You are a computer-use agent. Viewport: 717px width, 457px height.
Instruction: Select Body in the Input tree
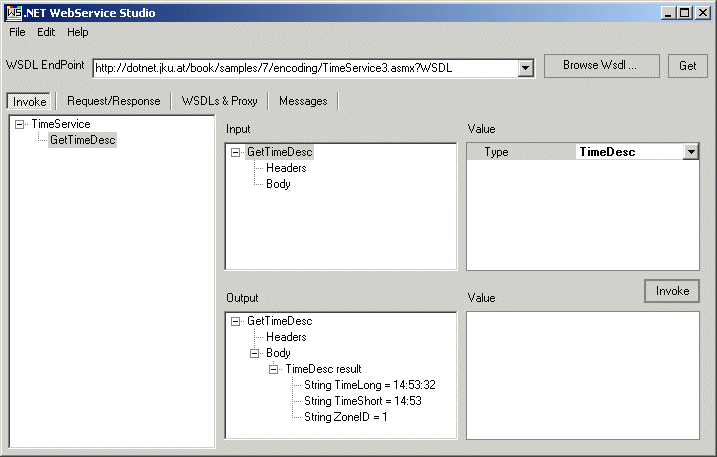[278, 184]
